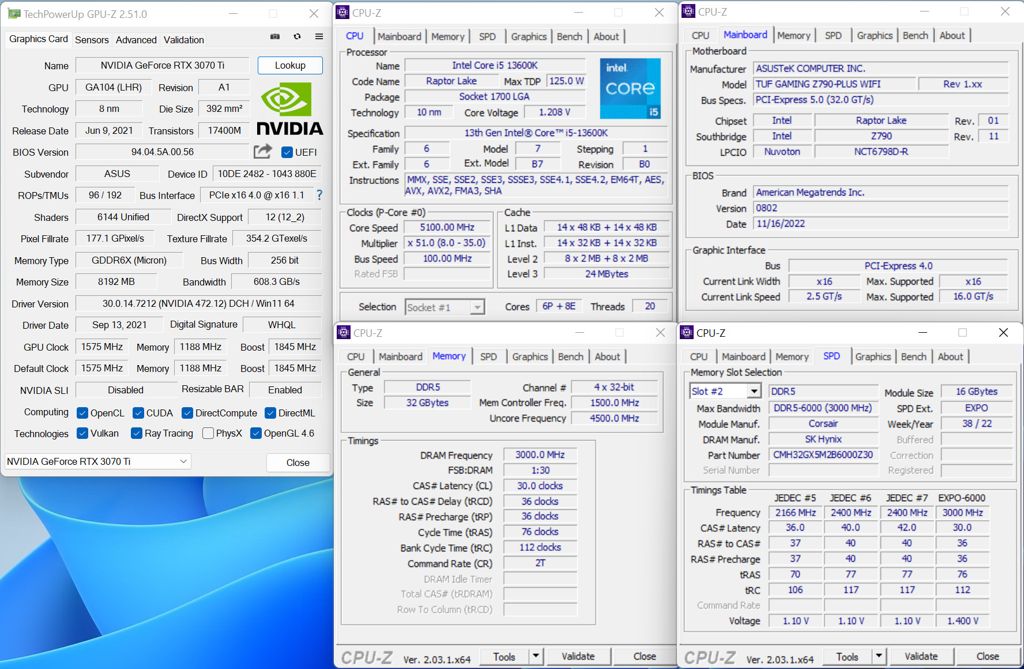Click the Max Bandwidth "DDR5-6000 (3000 MHz)" value
Image resolution: width=1024 pixels, height=669 pixels.
(823, 408)
